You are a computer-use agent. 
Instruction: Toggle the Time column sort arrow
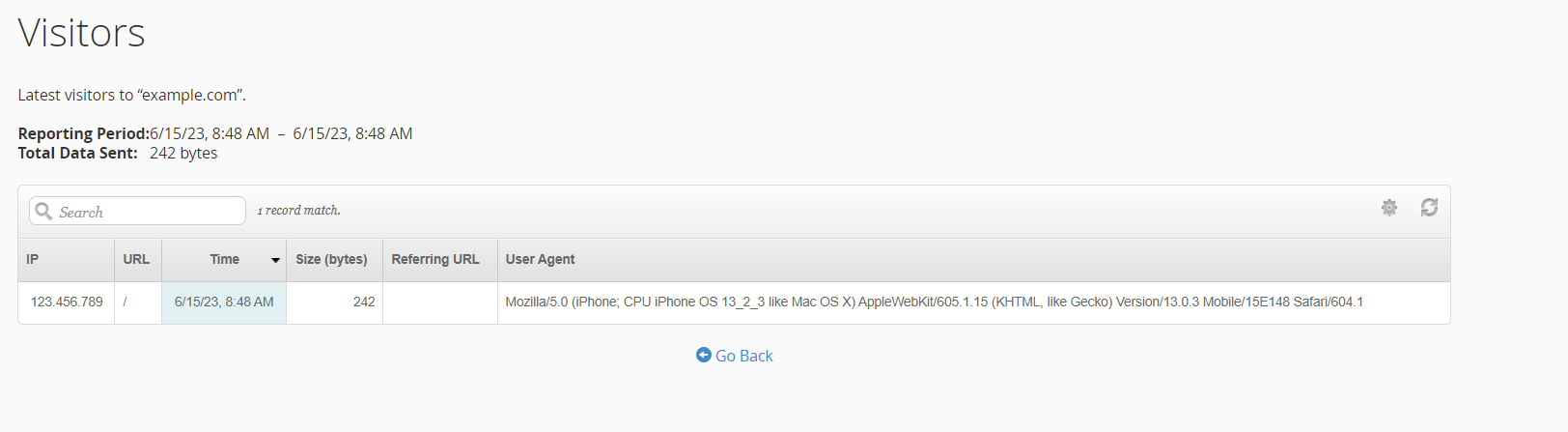275,260
